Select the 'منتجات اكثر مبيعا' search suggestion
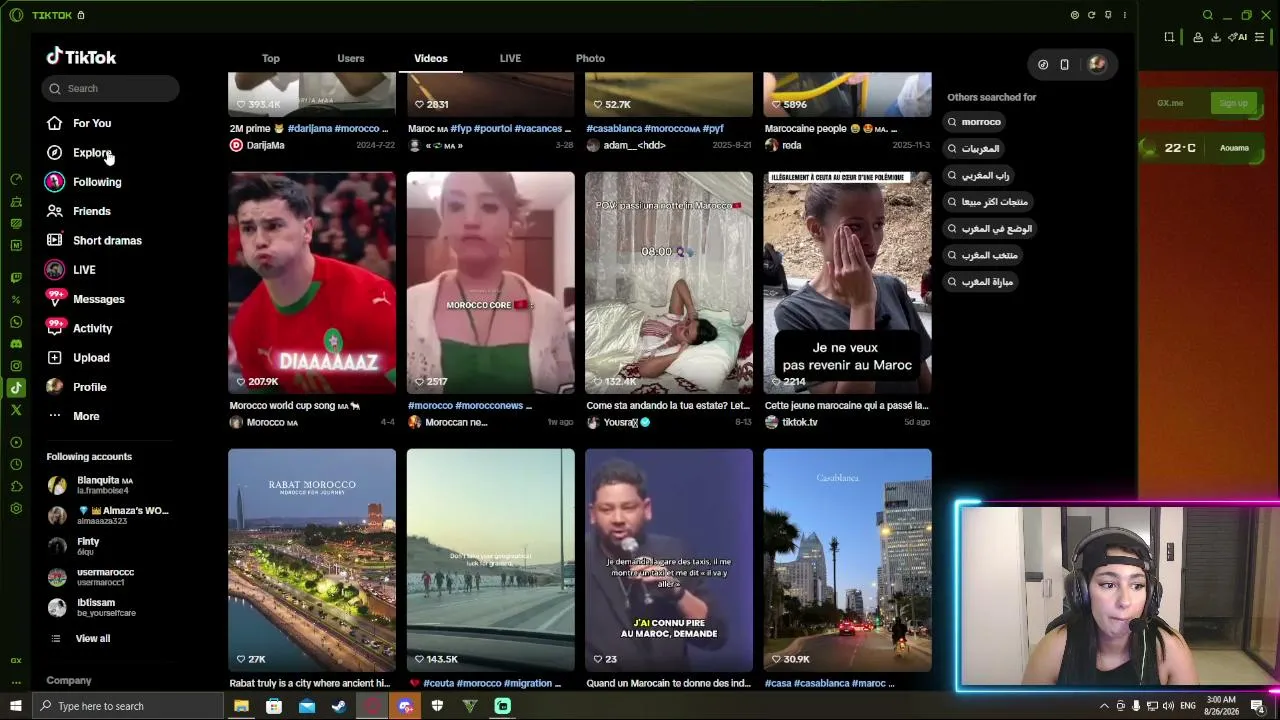The image size is (1280, 720). (x=989, y=202)
